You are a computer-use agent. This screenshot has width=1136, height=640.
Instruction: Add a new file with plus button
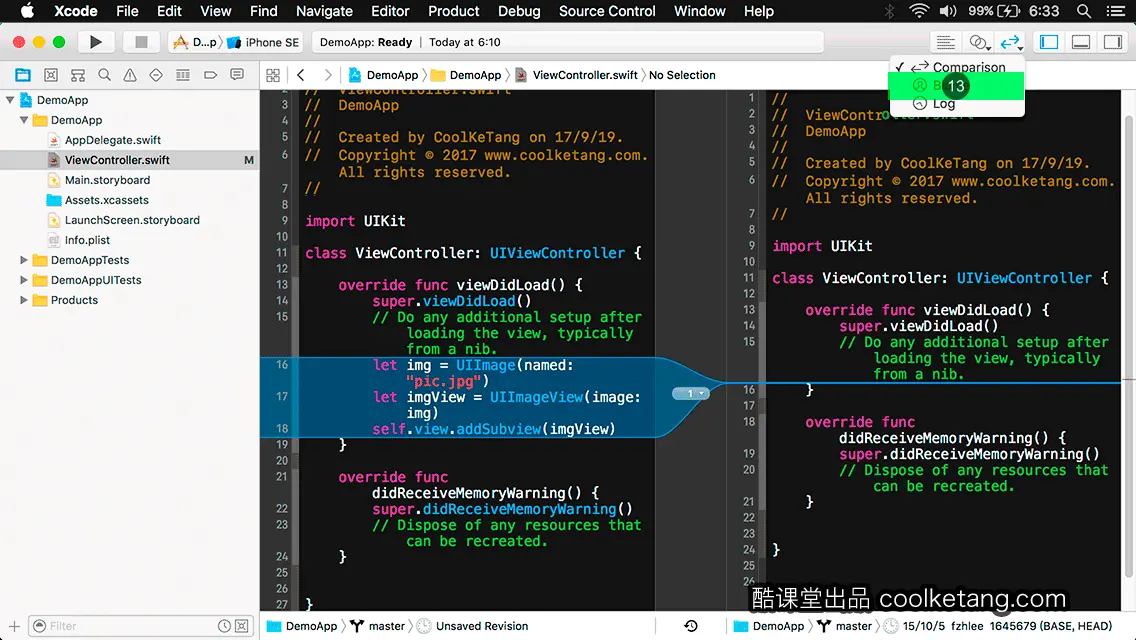point(14,626)
